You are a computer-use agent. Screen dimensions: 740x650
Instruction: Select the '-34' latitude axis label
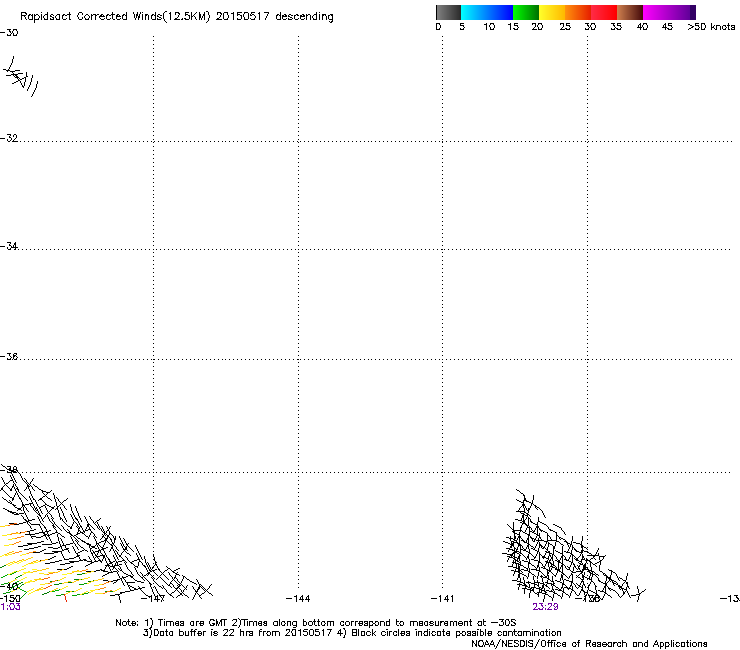pos(9,246)
